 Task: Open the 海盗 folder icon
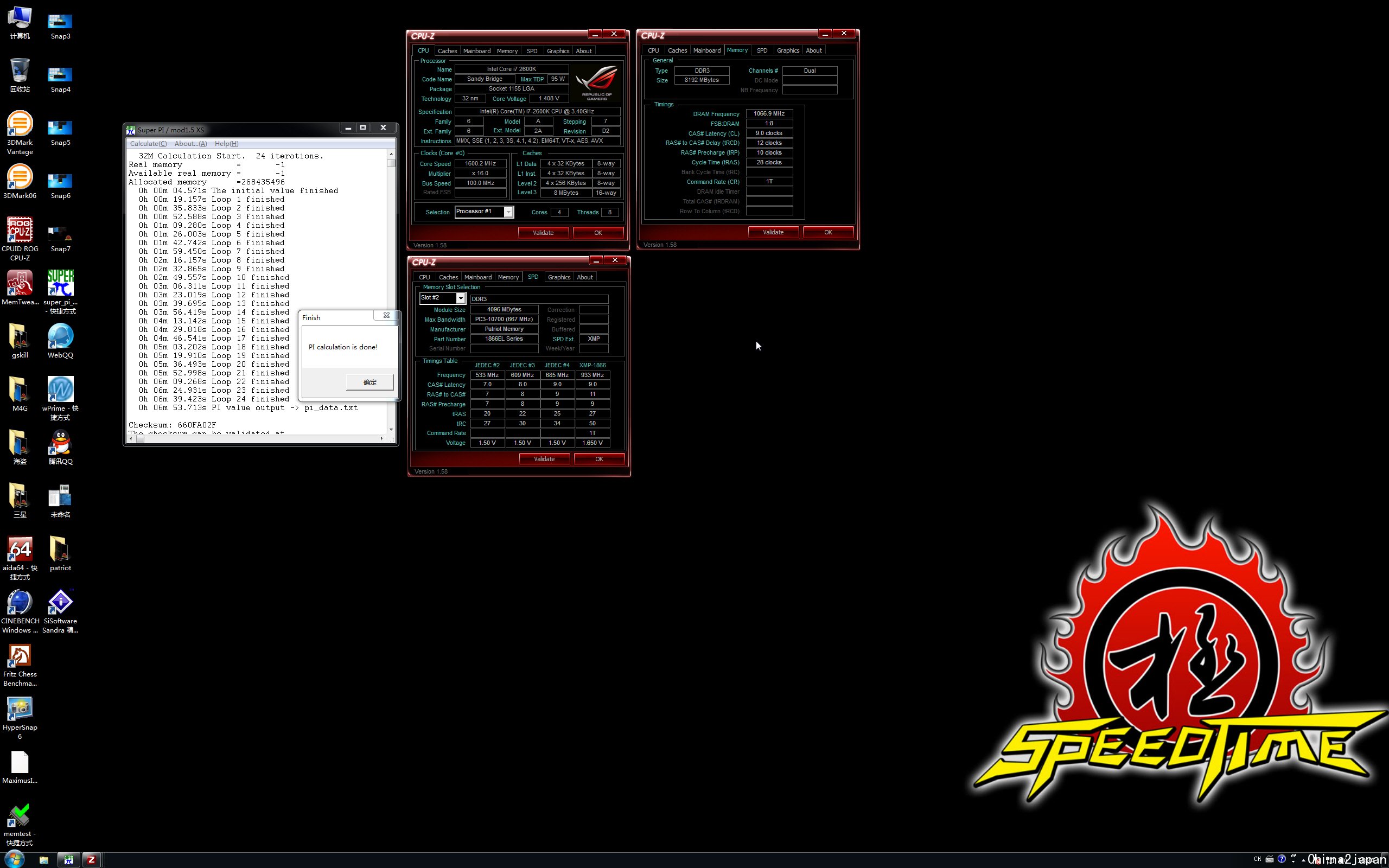tap(20, 447)
